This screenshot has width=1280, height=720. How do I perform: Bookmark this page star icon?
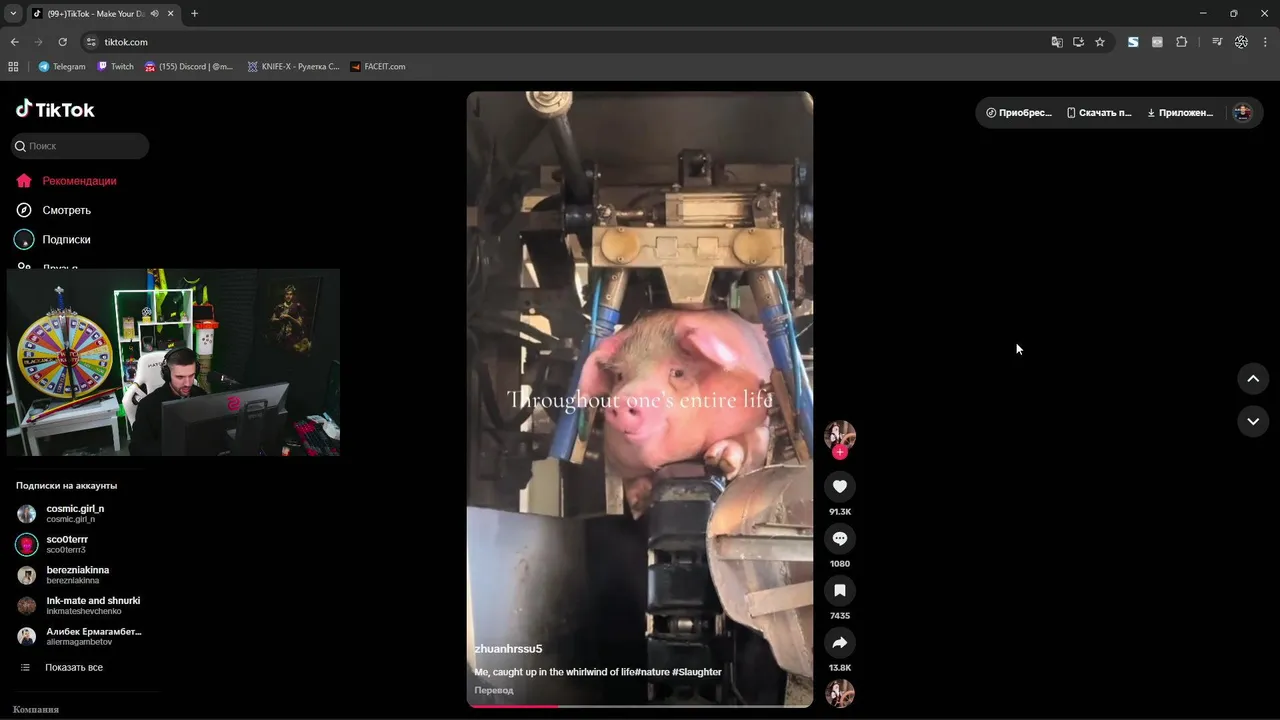coord(1100,42)
